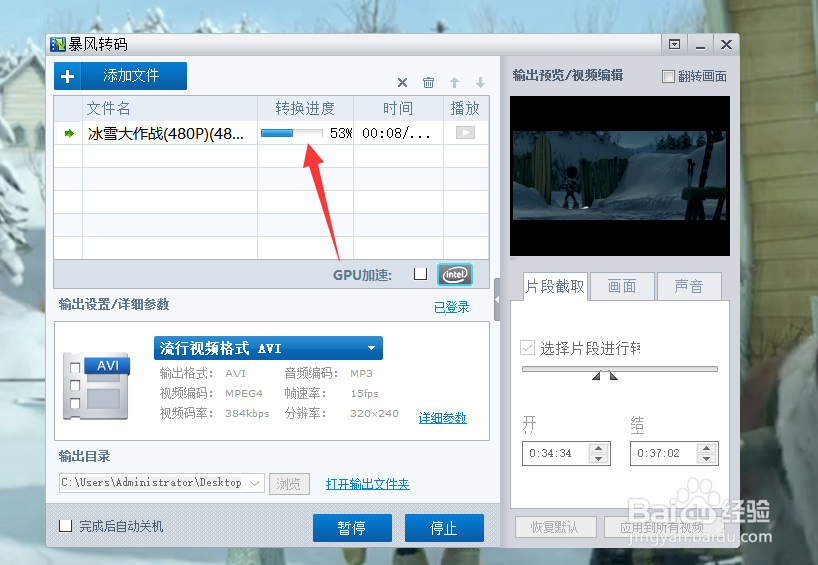This screenshot has height=565, width=818.
Task: Switch to the 声音 tab
Action: 689,286
